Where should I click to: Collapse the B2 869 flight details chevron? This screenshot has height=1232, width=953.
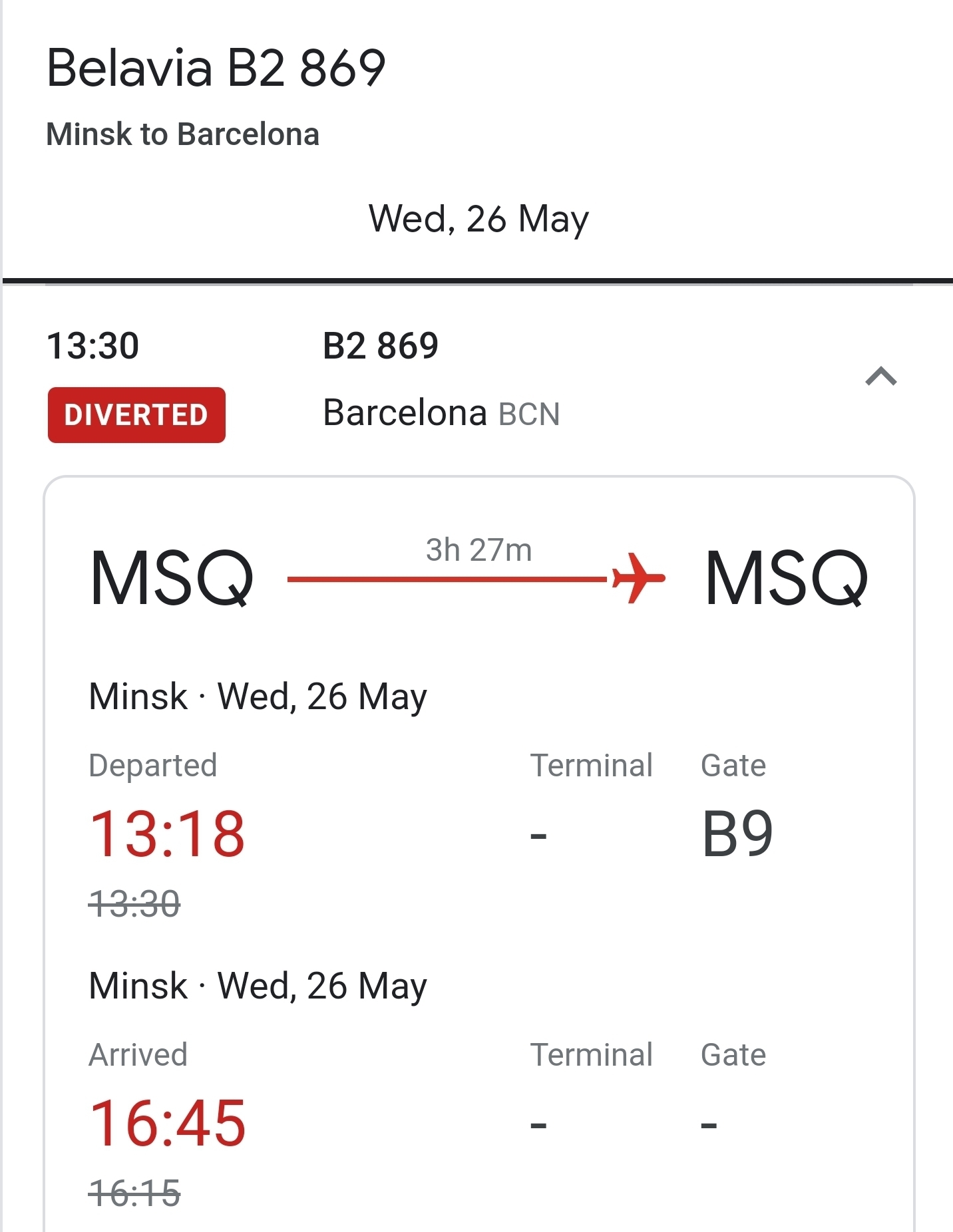coord(881,377)
